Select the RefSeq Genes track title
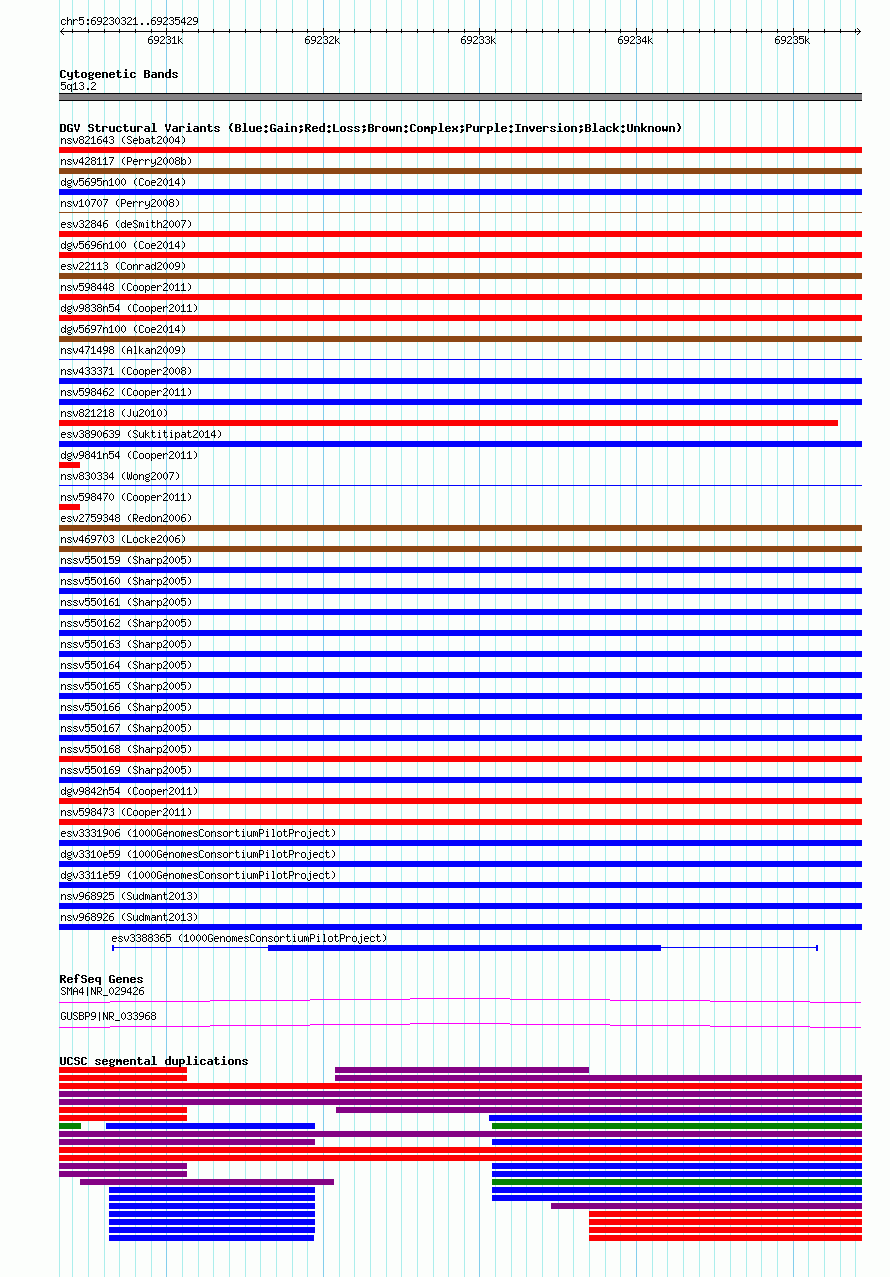This screenshot has width=890, height=1277. tap(101, 979)
